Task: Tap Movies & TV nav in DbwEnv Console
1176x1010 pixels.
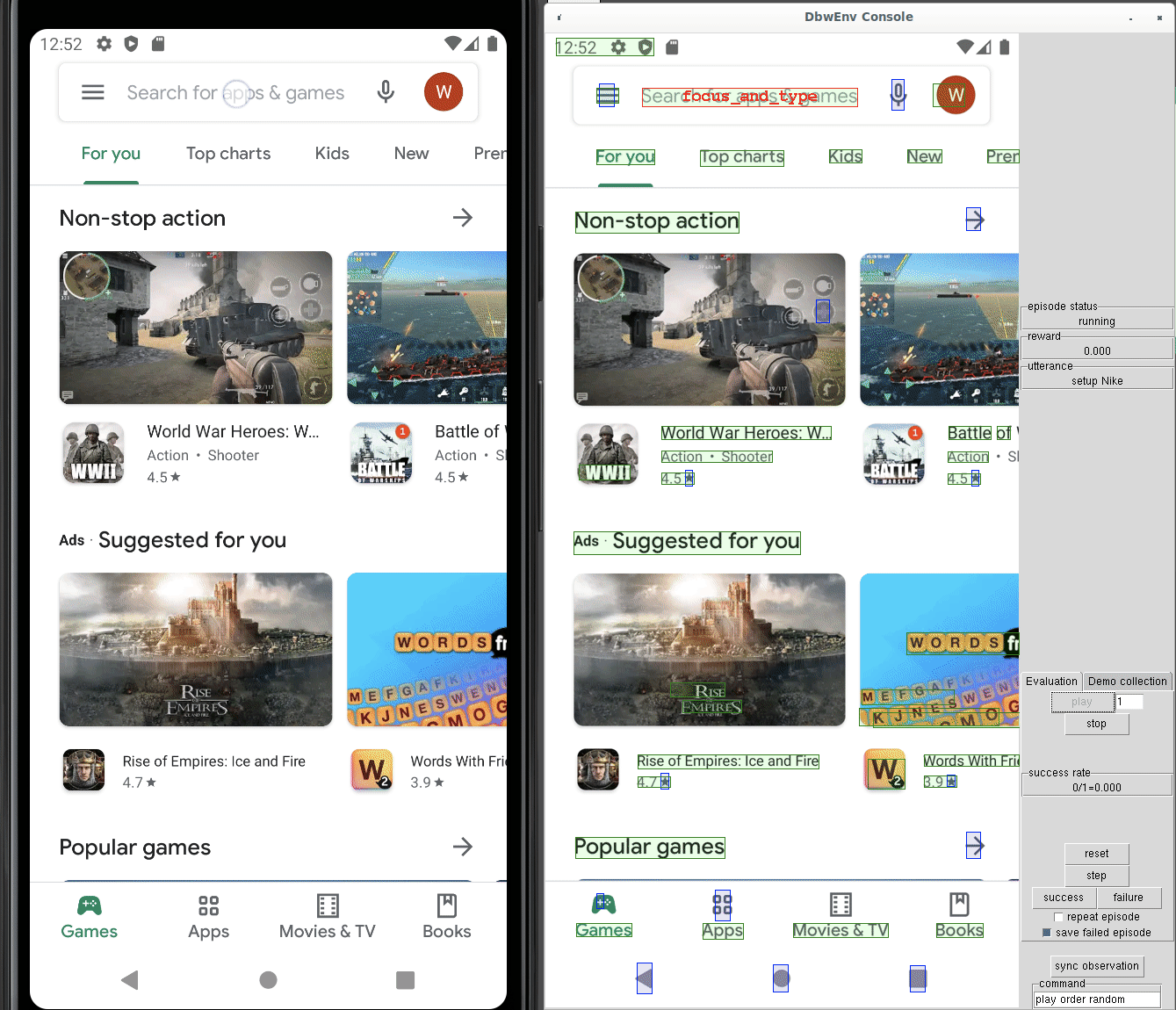Action: [x=841, y=917]
